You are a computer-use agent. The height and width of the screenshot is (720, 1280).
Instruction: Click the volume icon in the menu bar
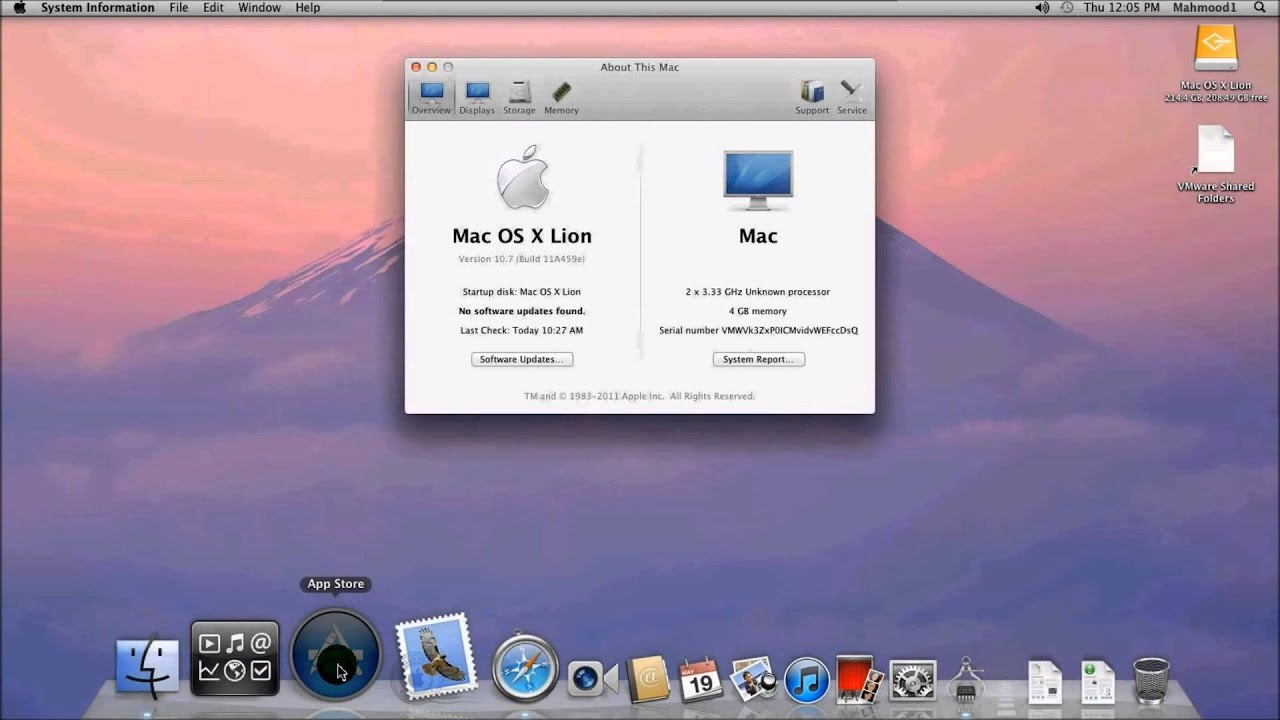pyautogui.click(x=1042, y=8)
